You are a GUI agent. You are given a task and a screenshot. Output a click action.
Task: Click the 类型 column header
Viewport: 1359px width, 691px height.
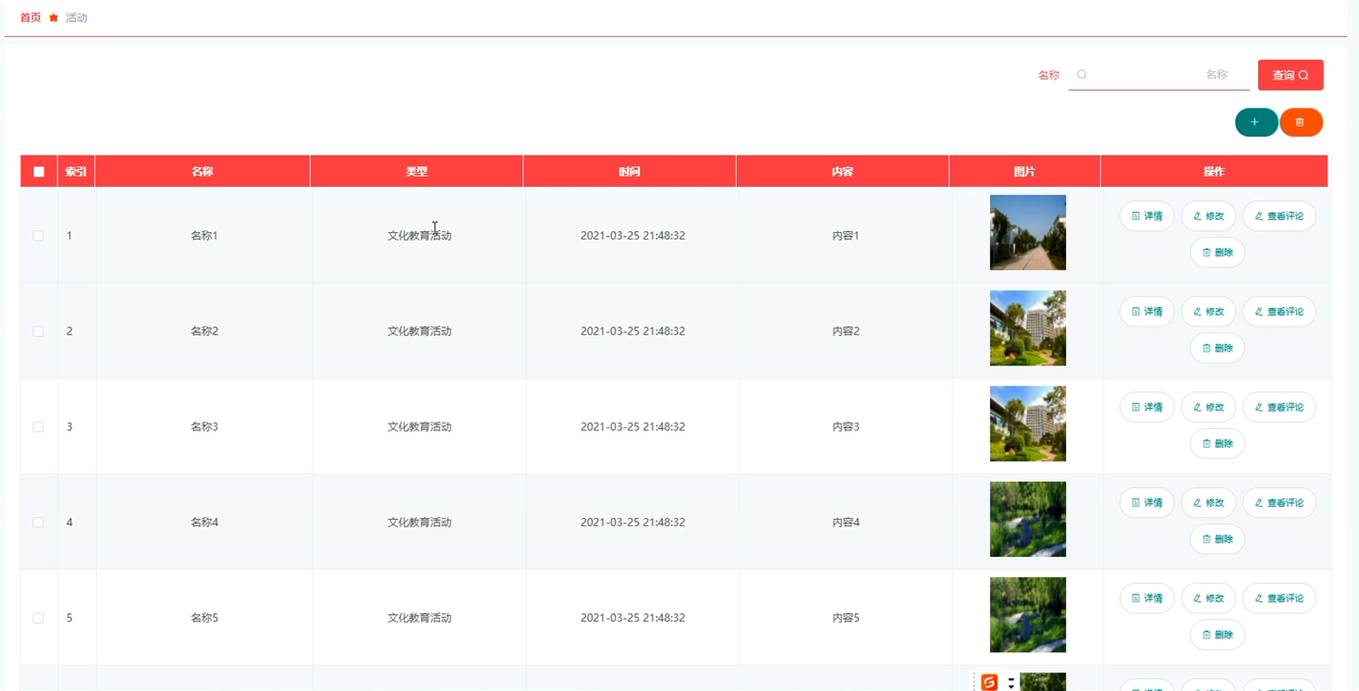pyautogui.click(x=417, y=172)
